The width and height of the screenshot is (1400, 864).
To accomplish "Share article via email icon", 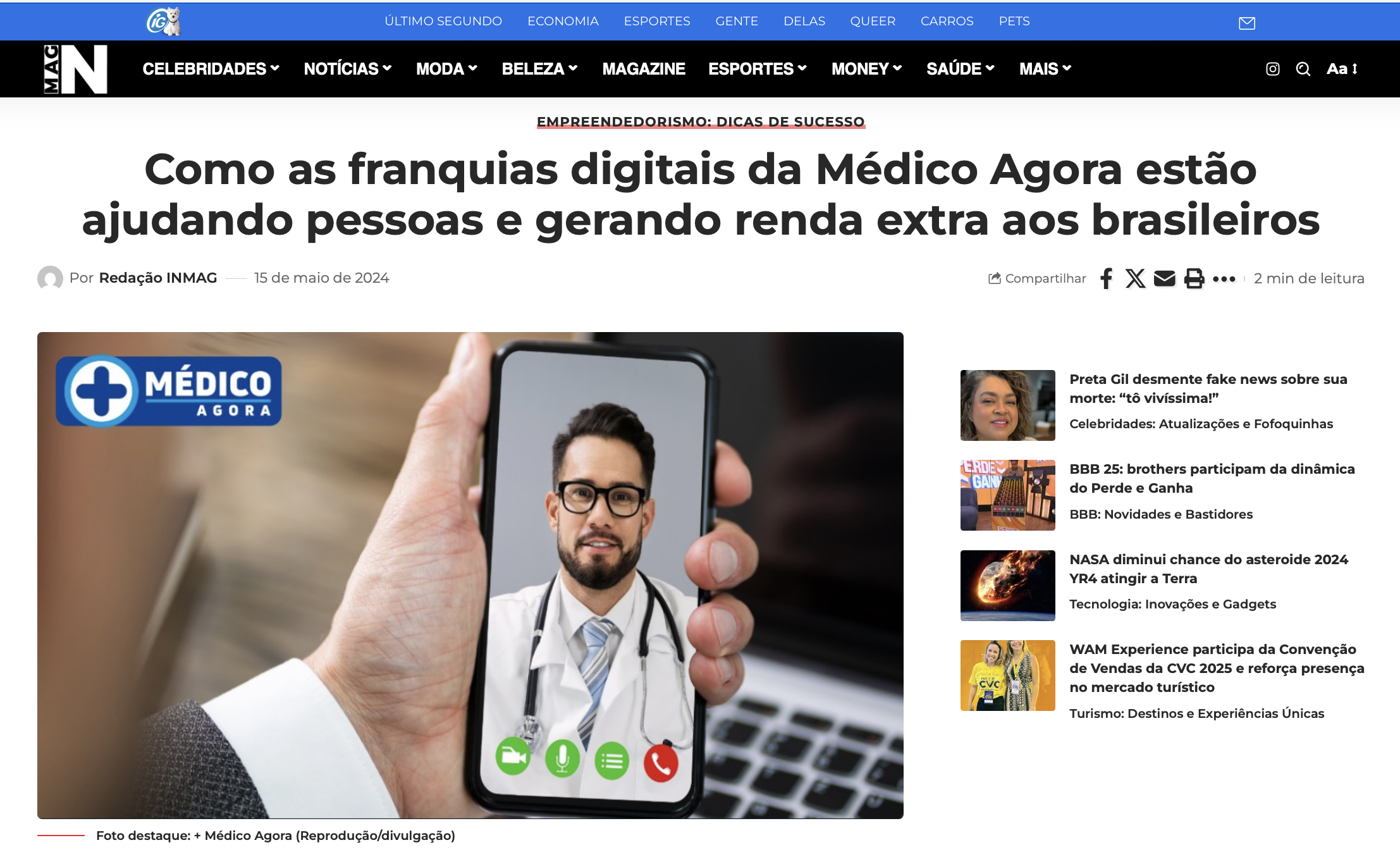I will pyautogui.click(x=1164, y=278).
